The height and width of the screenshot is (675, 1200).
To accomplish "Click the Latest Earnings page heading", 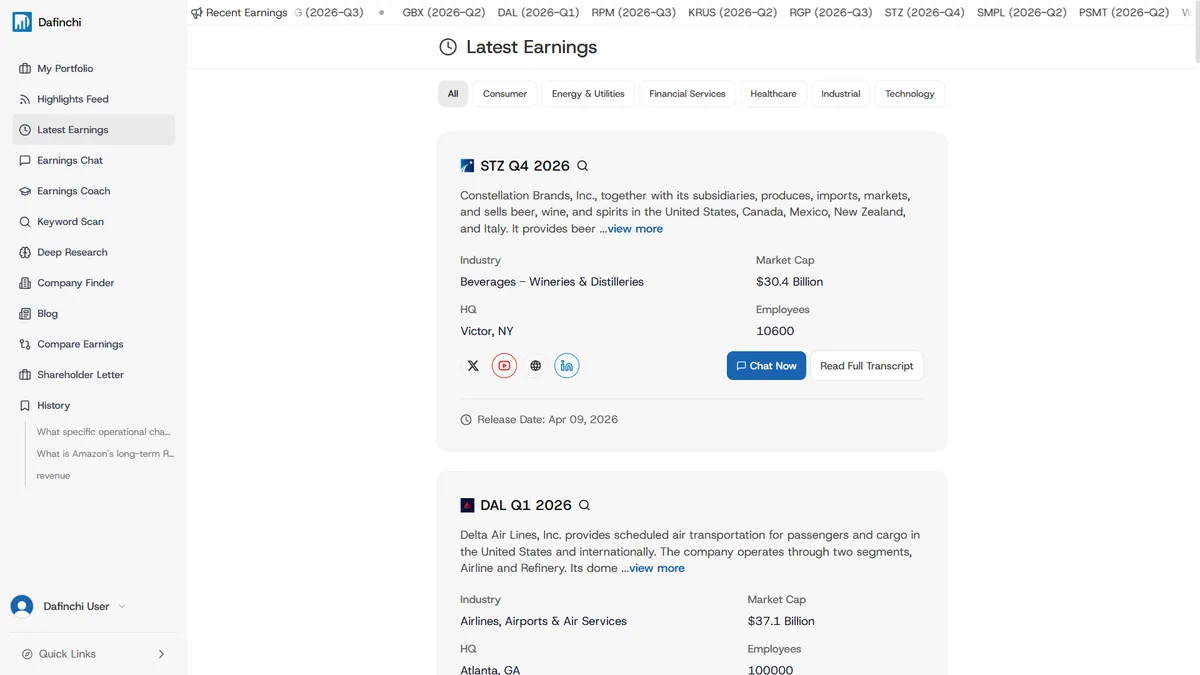I will (x=531, y=47).
